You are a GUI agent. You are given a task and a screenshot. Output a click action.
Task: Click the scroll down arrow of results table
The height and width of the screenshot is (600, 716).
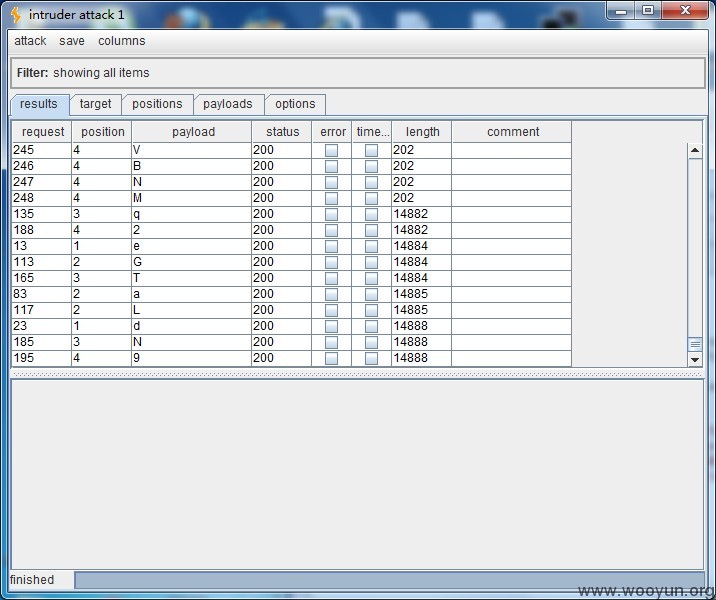pyautogui.click(x=695, y=359)
